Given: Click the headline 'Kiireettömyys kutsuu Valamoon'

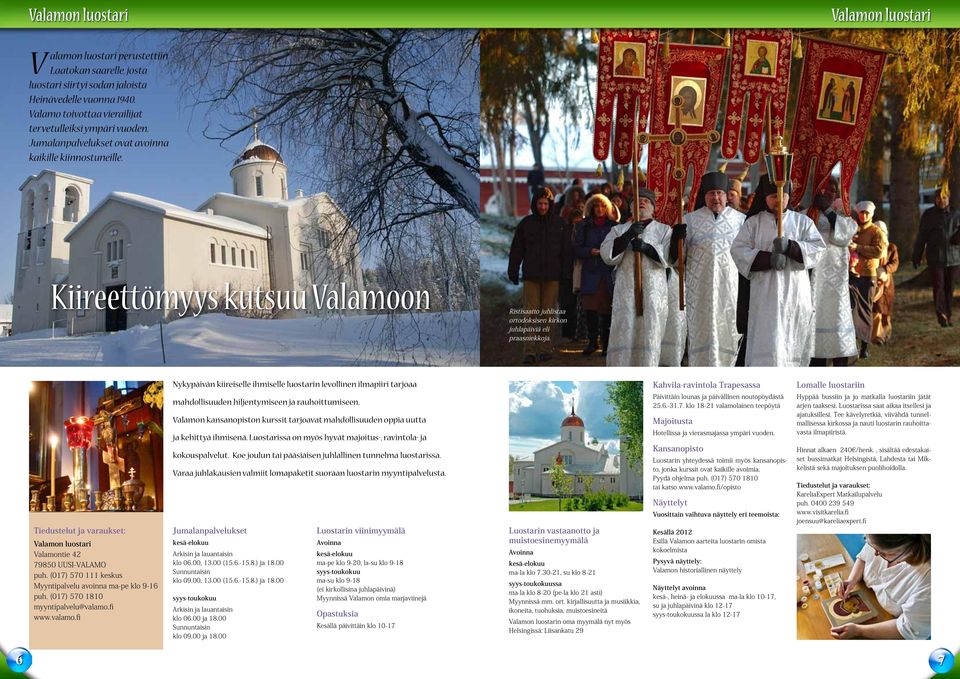Looking at the screenshot, I should [x=241, y=299].
